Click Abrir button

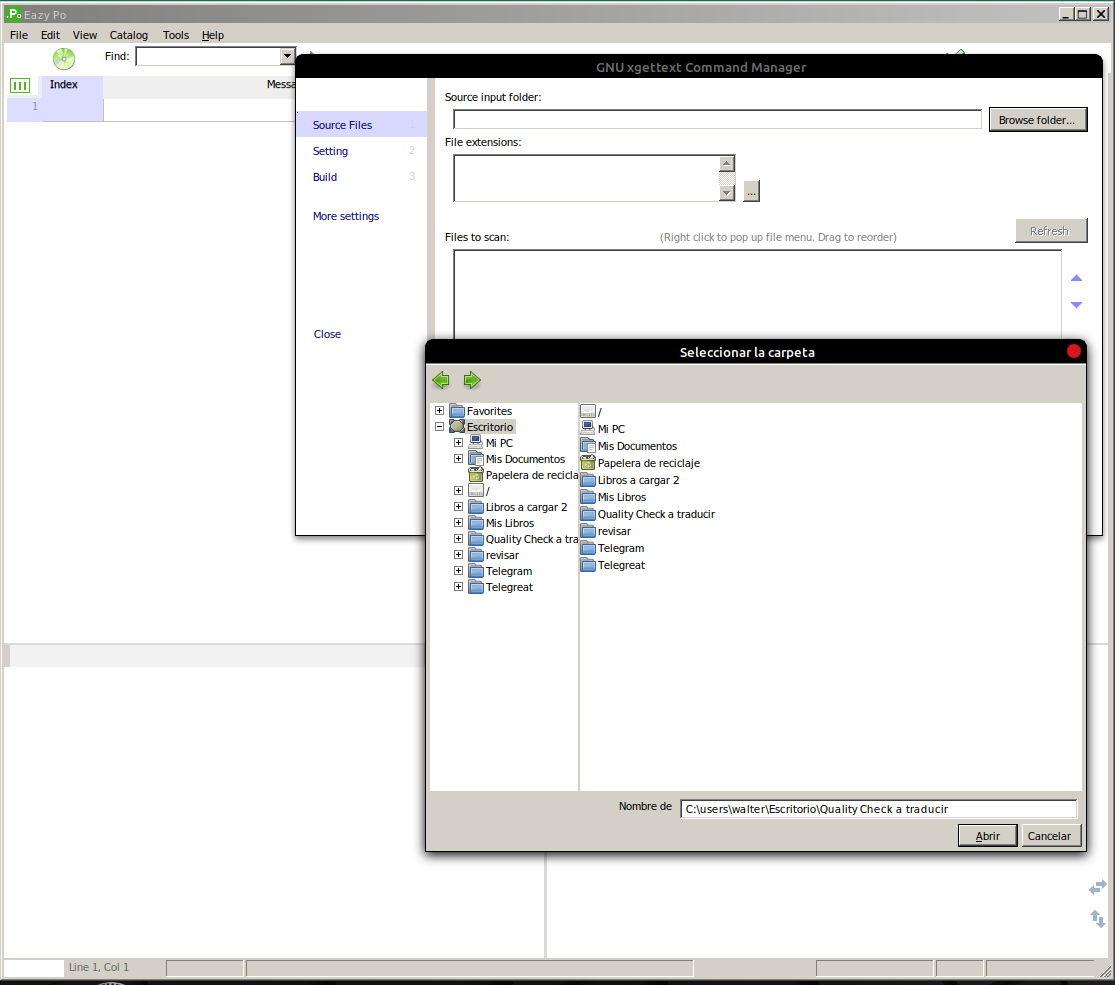tap(987, 836)
